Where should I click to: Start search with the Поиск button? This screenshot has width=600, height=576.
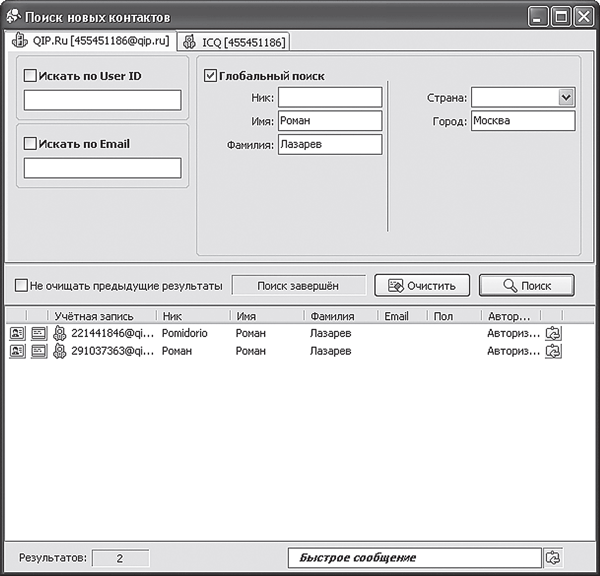pos(527,286)
